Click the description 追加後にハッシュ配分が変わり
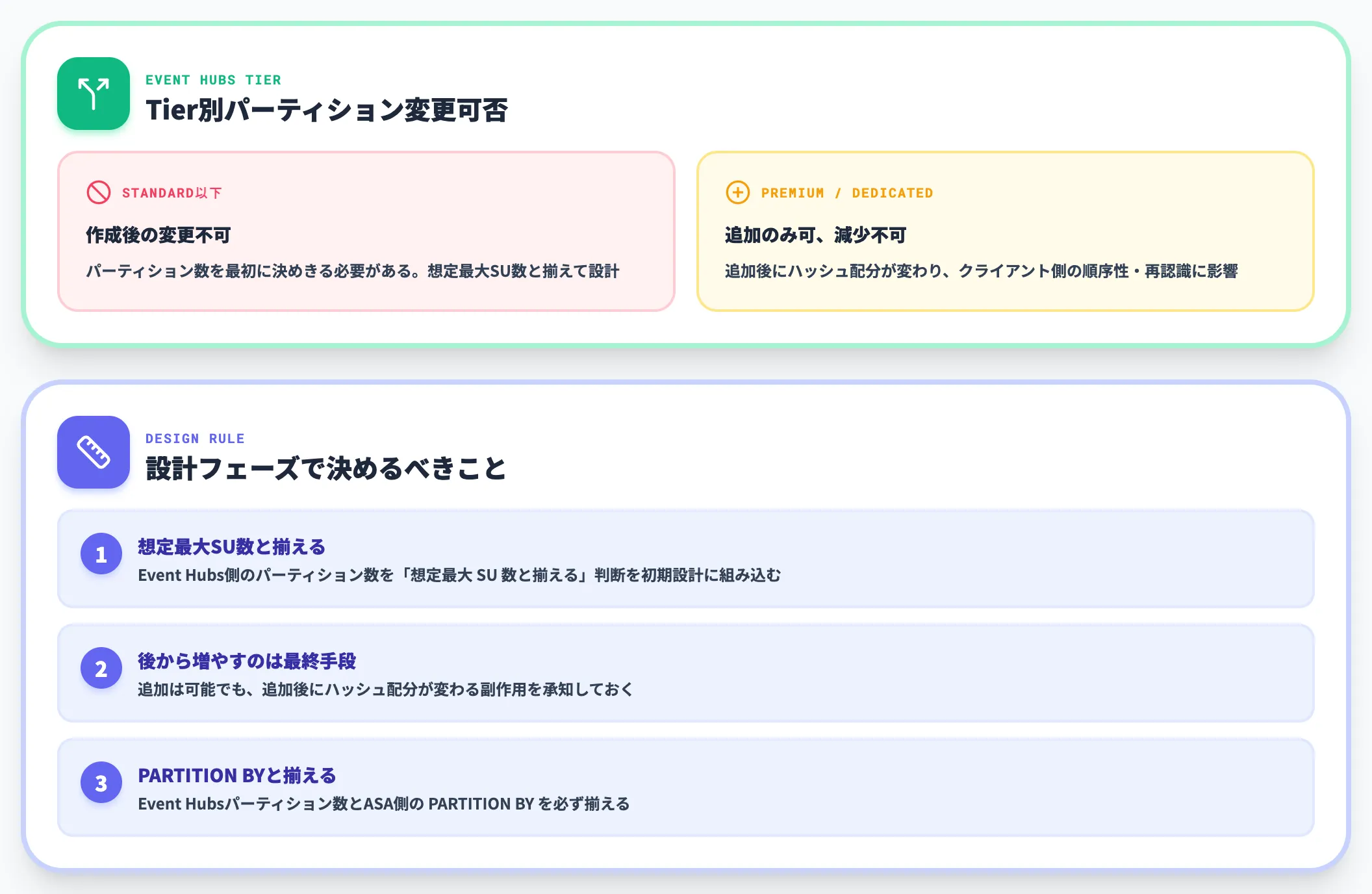Screen dimensions: 1372x894 point(982,271)
